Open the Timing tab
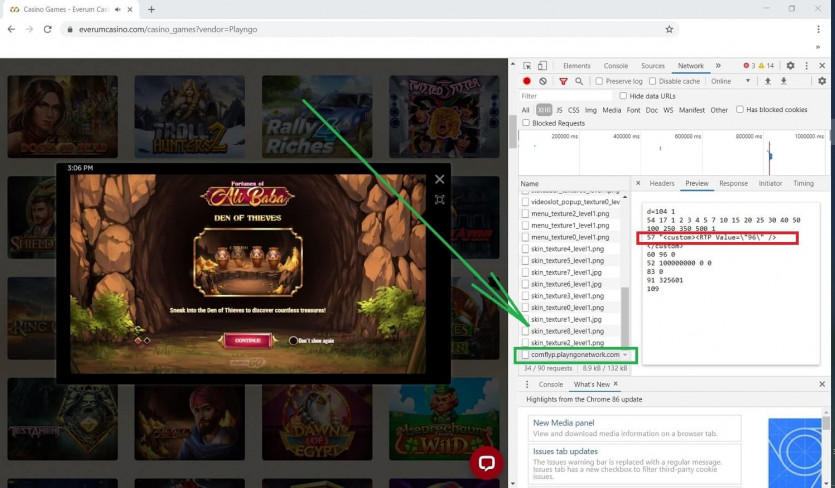 click(804, 183)
